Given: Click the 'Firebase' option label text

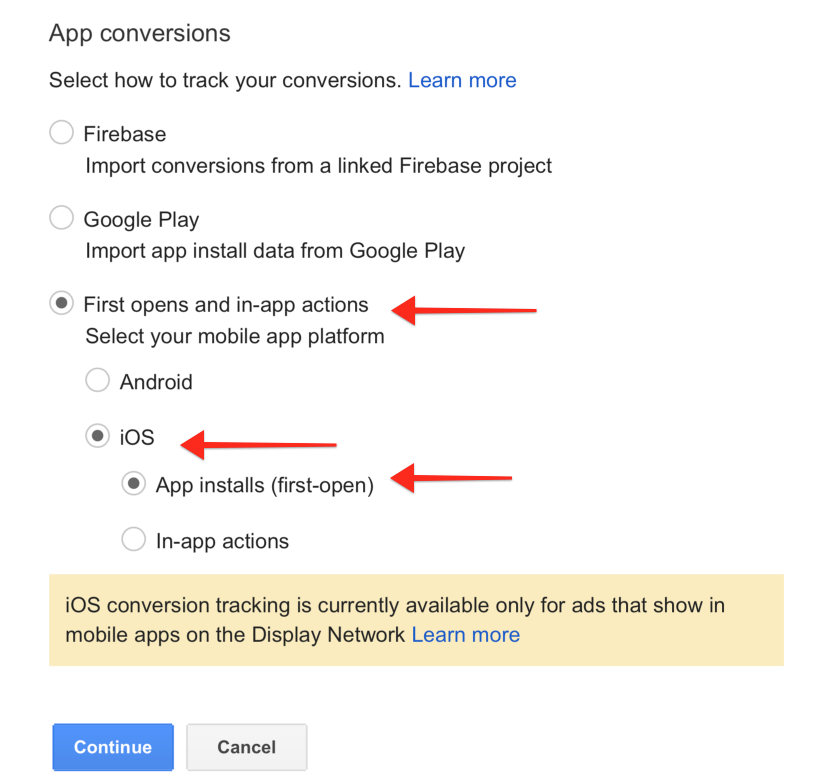Looking at the screenshot, I should coord(125,133).
